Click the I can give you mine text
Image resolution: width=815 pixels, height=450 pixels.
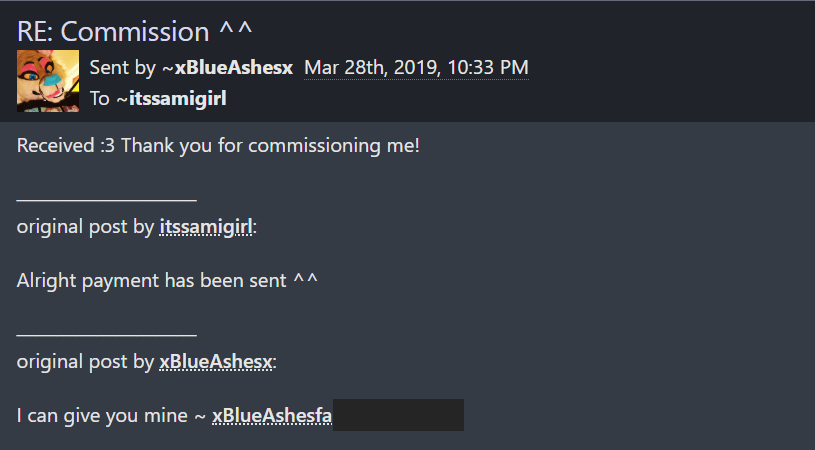(102, 416)
